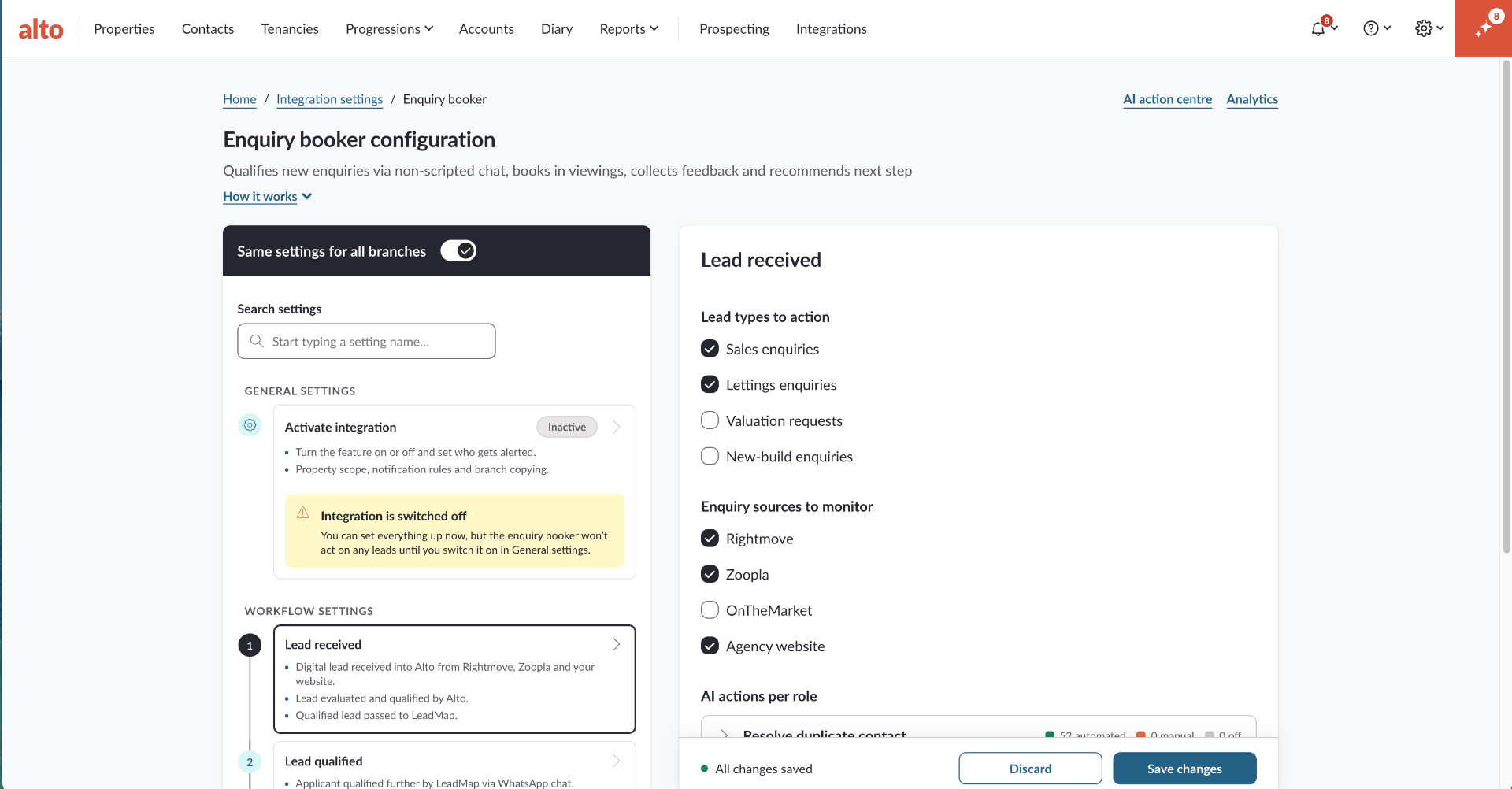
Task: Click the Discard button
Action: point(1030,769)
